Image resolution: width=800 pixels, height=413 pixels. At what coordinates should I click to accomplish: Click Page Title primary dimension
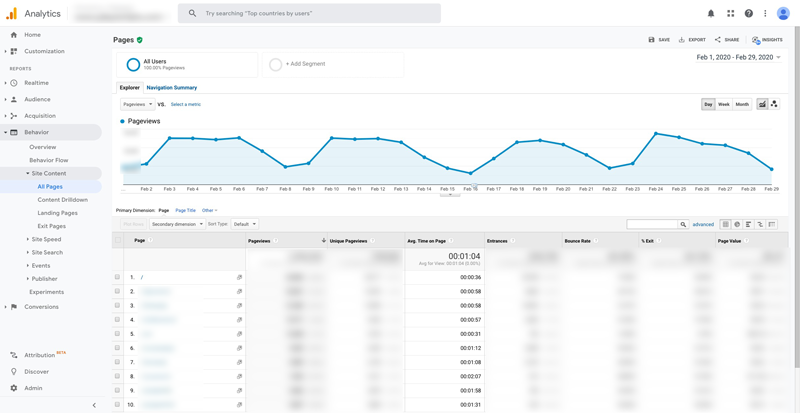[x=185, y=210]
